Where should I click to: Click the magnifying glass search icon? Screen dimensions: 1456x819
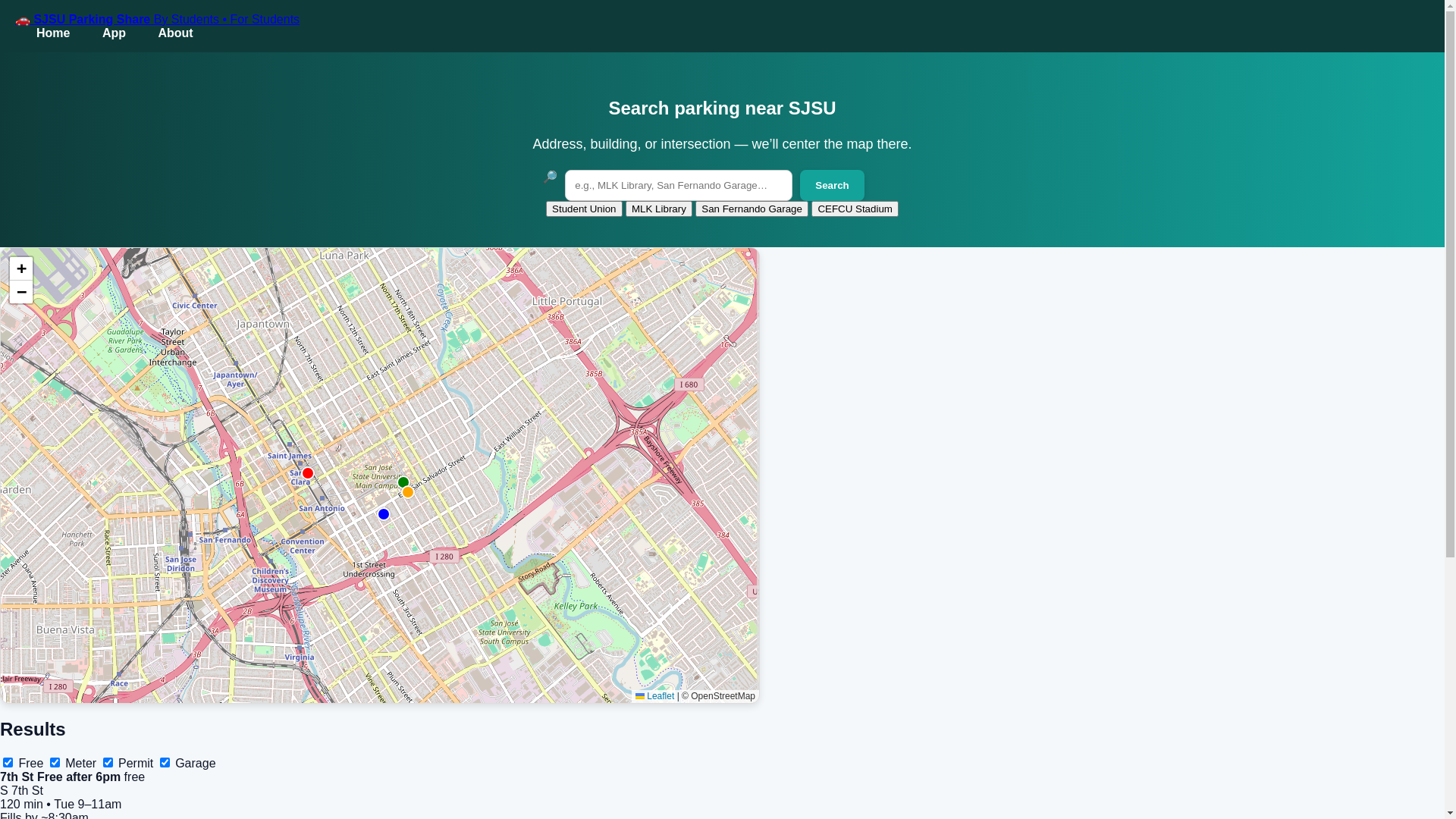point(551,177)
